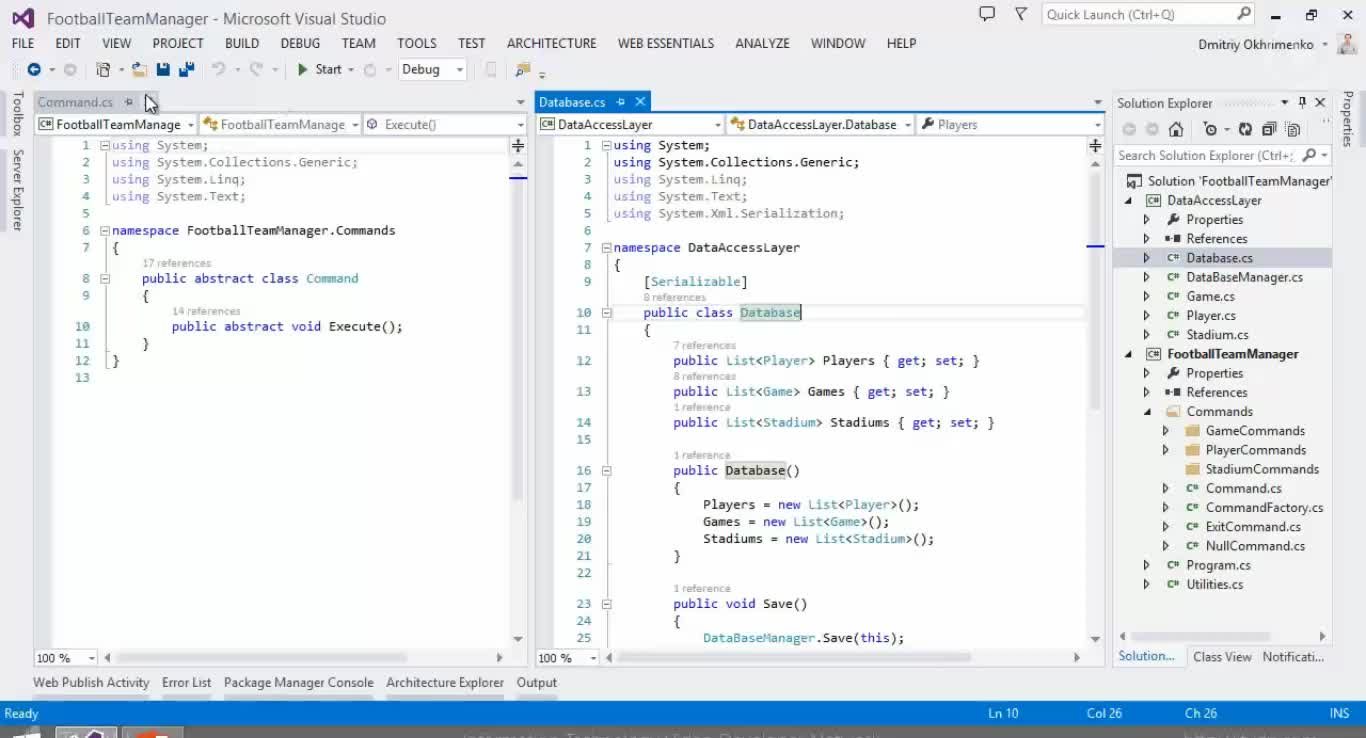Click the Search Solution Explorer field
This screenshot has width=1366, height=738.
point(1205,155)
